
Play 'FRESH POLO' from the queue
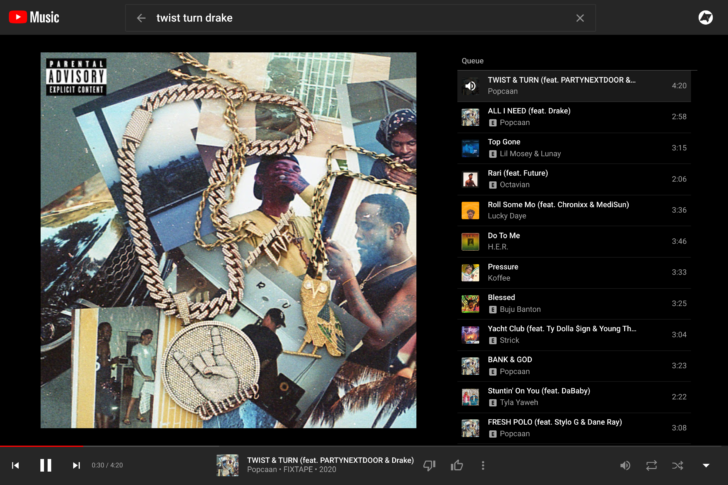574,428
